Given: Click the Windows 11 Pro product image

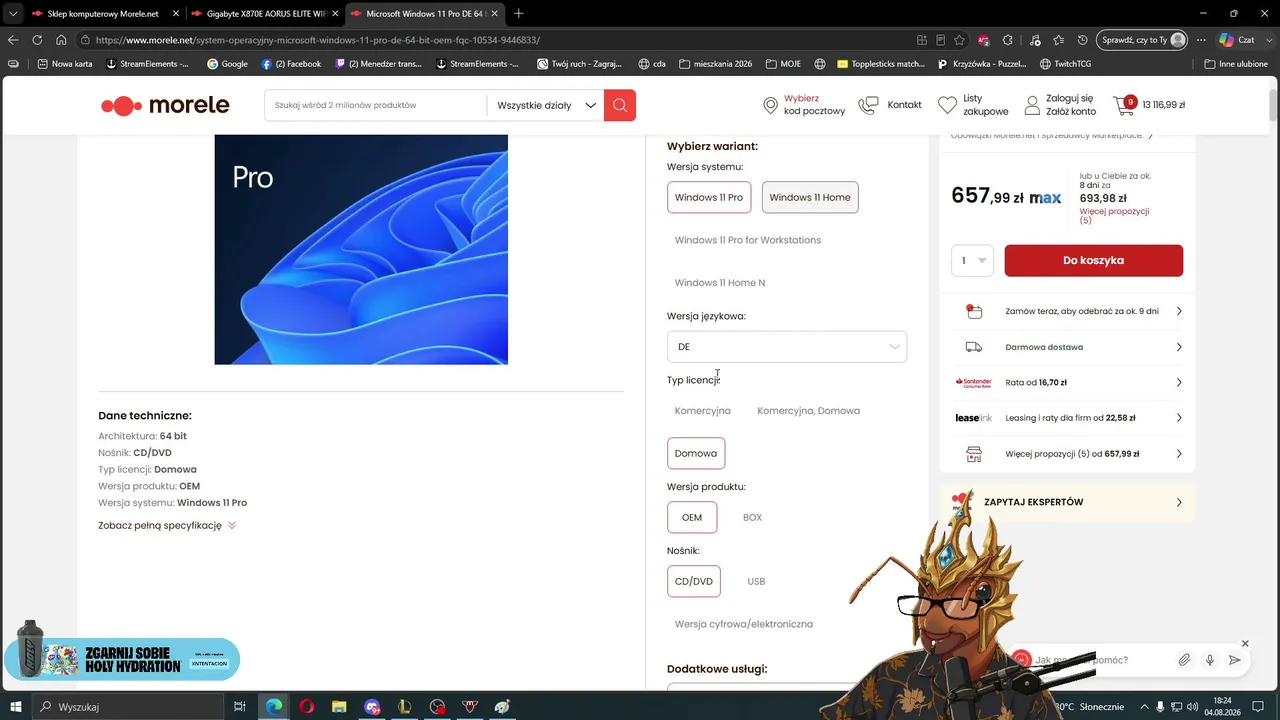Looking at the screenshot, I should click(361, 249).
